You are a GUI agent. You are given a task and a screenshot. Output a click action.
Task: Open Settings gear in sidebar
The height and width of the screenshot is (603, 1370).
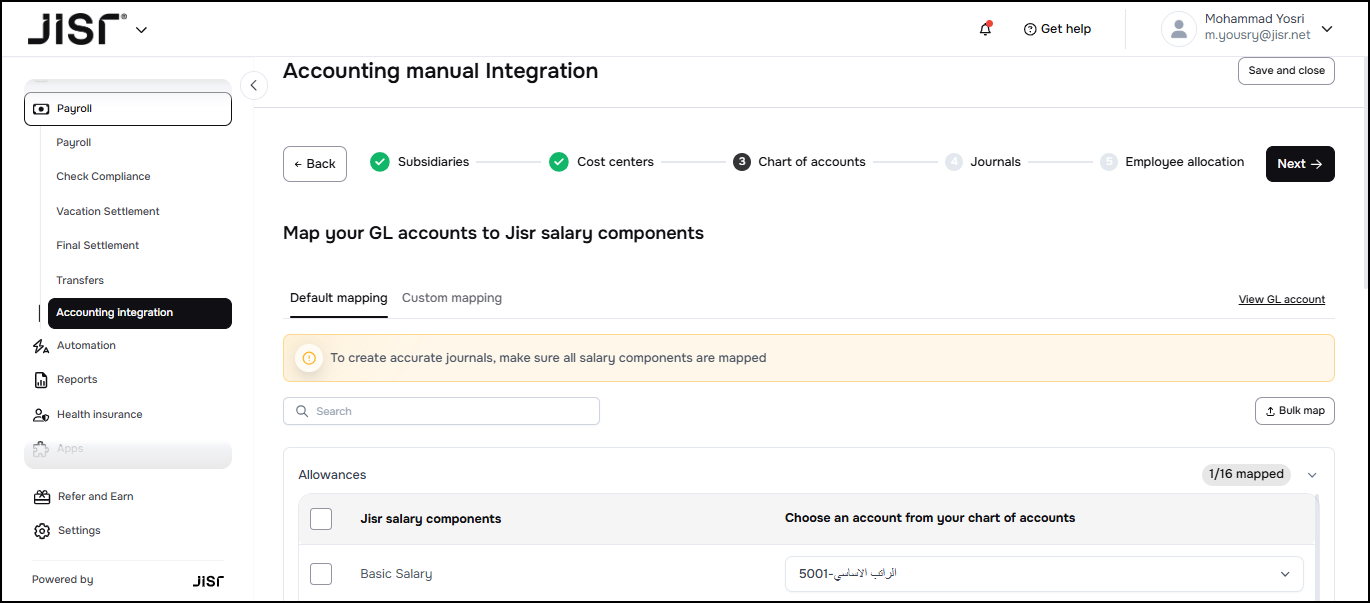pos(41,531)
